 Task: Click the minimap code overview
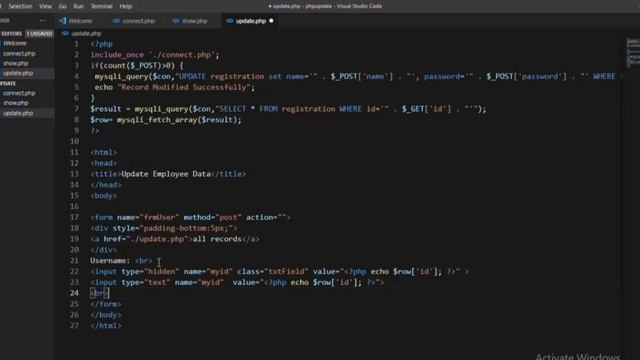tap(633, 53)
